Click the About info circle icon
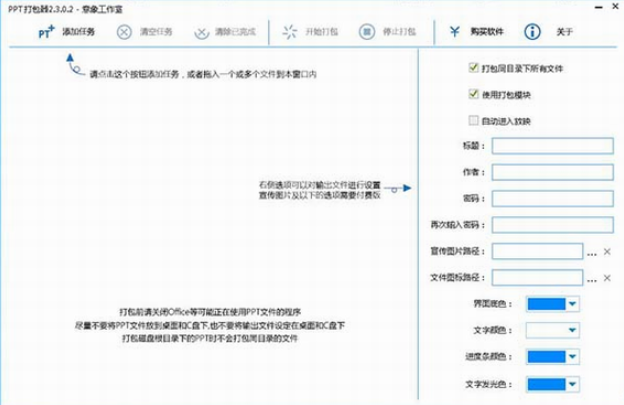The height and width of the screenshot is (405, 624). point(532,32)
